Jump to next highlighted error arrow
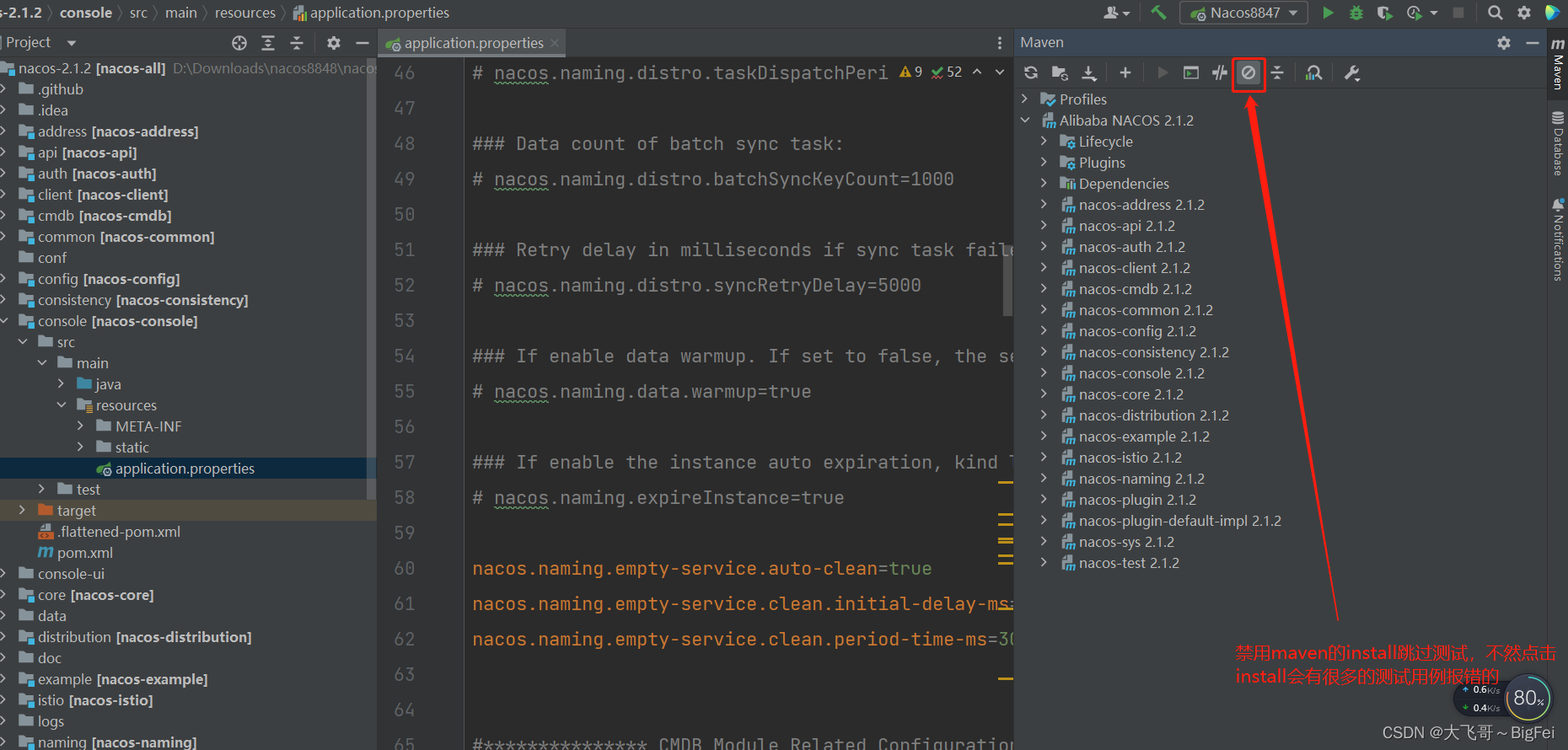1568x750 pixels. tap(1000, 72)
